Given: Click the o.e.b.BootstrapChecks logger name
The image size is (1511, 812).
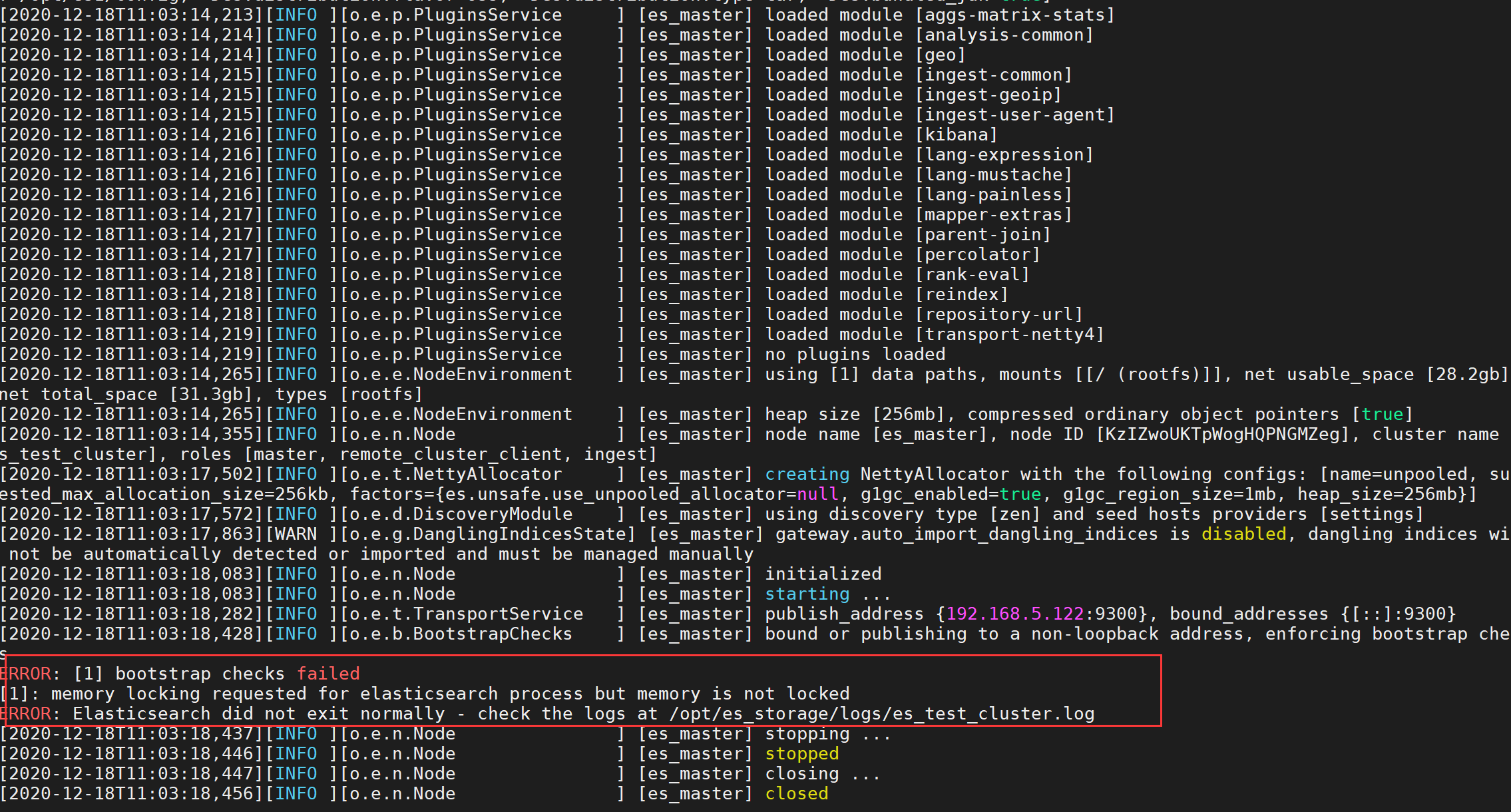Looking at the screenshot, I should (x=461, y=634).
